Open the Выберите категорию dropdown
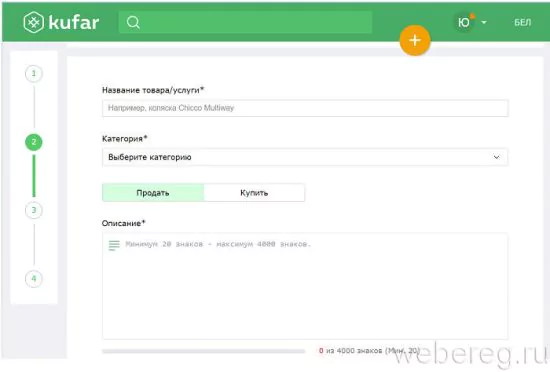The width and height of the screenshot is (550, 372). tap(305, 157)
